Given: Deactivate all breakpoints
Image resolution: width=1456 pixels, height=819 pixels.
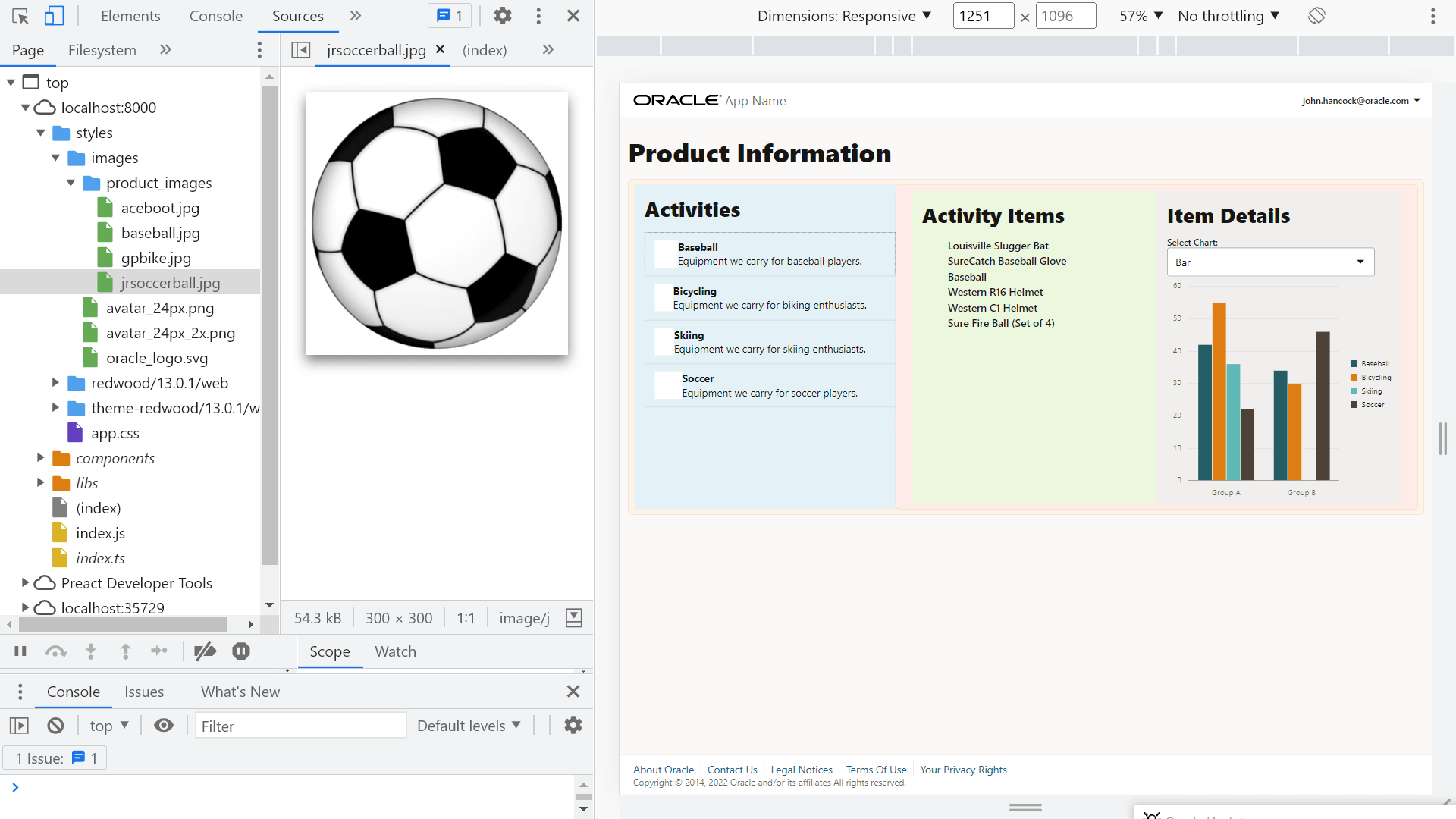Looking at the screenshot, I should [205, 651].
